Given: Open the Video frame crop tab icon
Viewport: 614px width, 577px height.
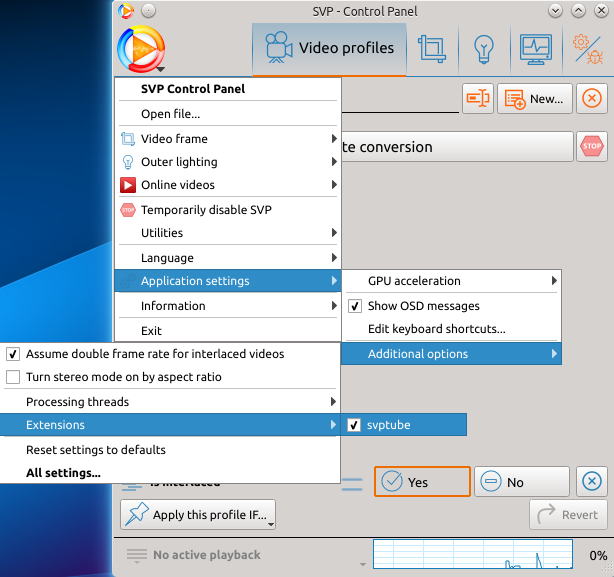Looking at the screenshot, I should tap(432, 48).
